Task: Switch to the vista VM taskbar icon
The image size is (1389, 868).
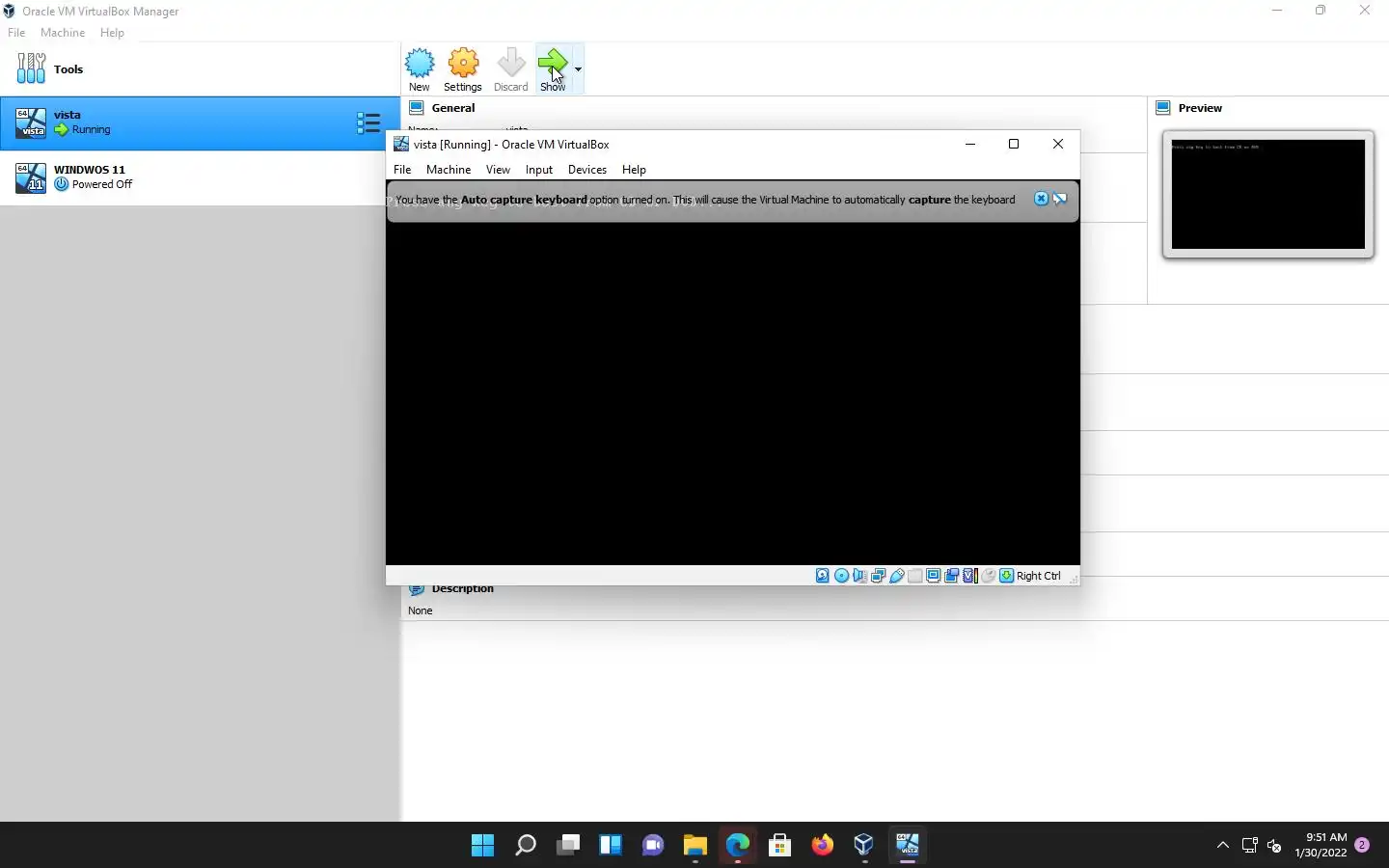Action: 908,846
